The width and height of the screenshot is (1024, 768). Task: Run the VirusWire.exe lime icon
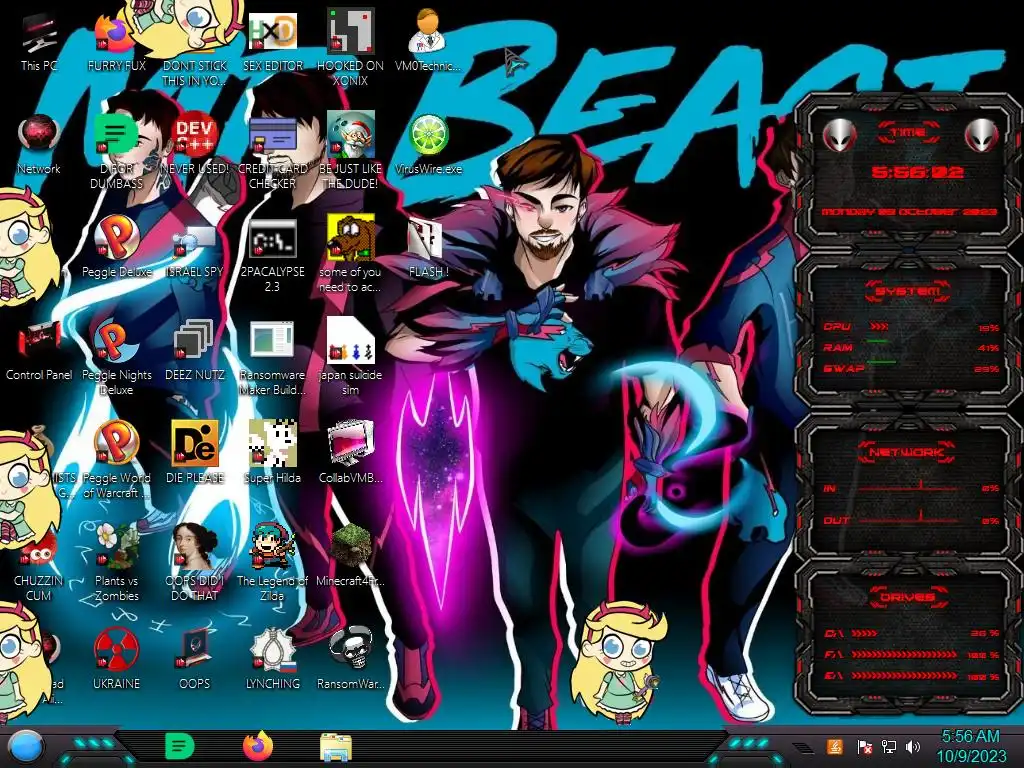(428, 145)
